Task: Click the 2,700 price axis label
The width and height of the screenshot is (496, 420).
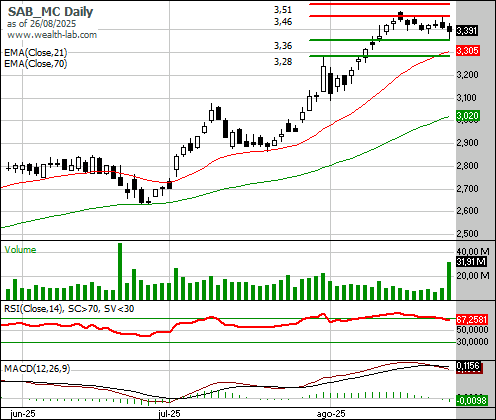Action: [467, 189]
